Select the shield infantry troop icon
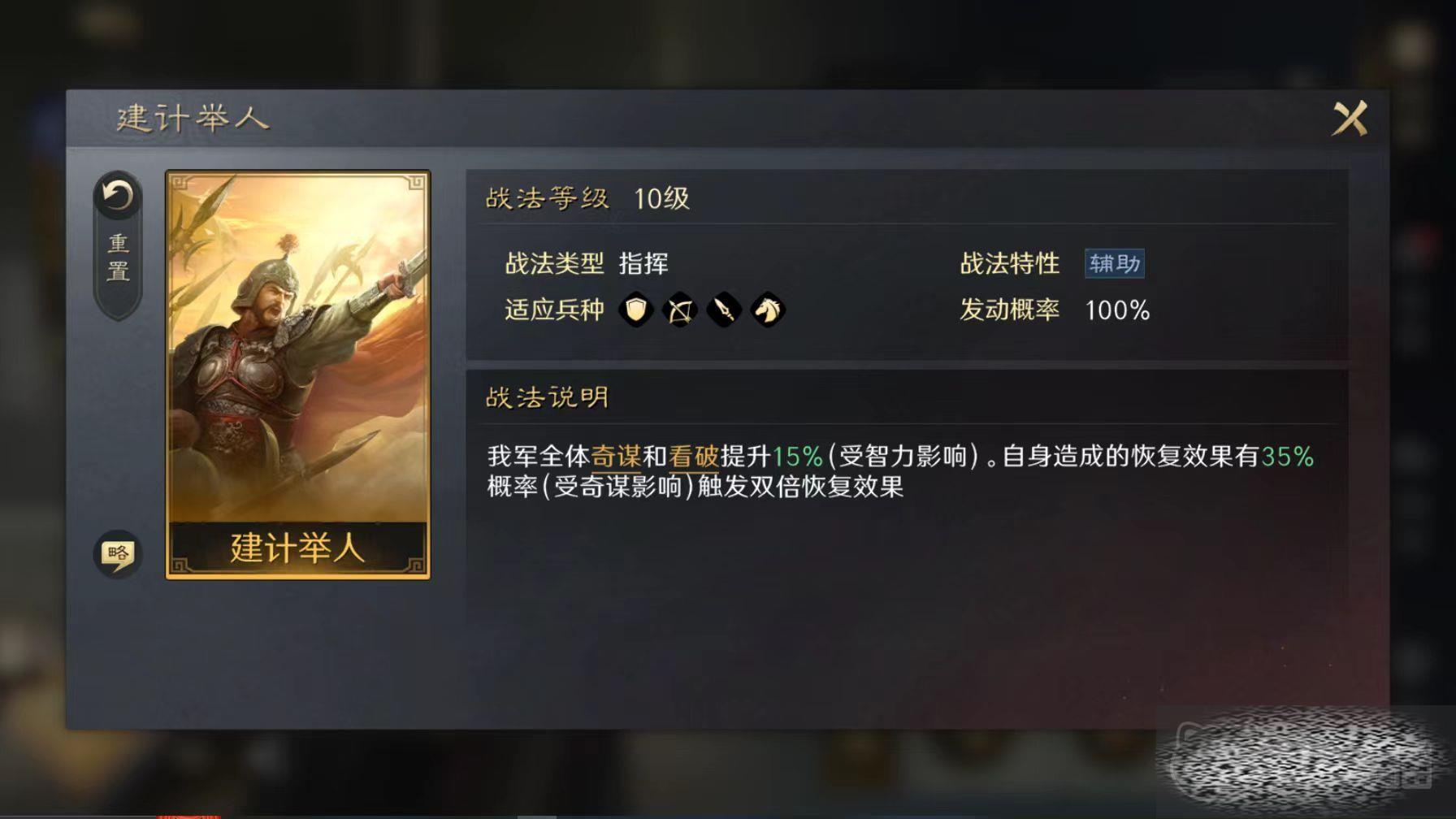 coord(636,310)
